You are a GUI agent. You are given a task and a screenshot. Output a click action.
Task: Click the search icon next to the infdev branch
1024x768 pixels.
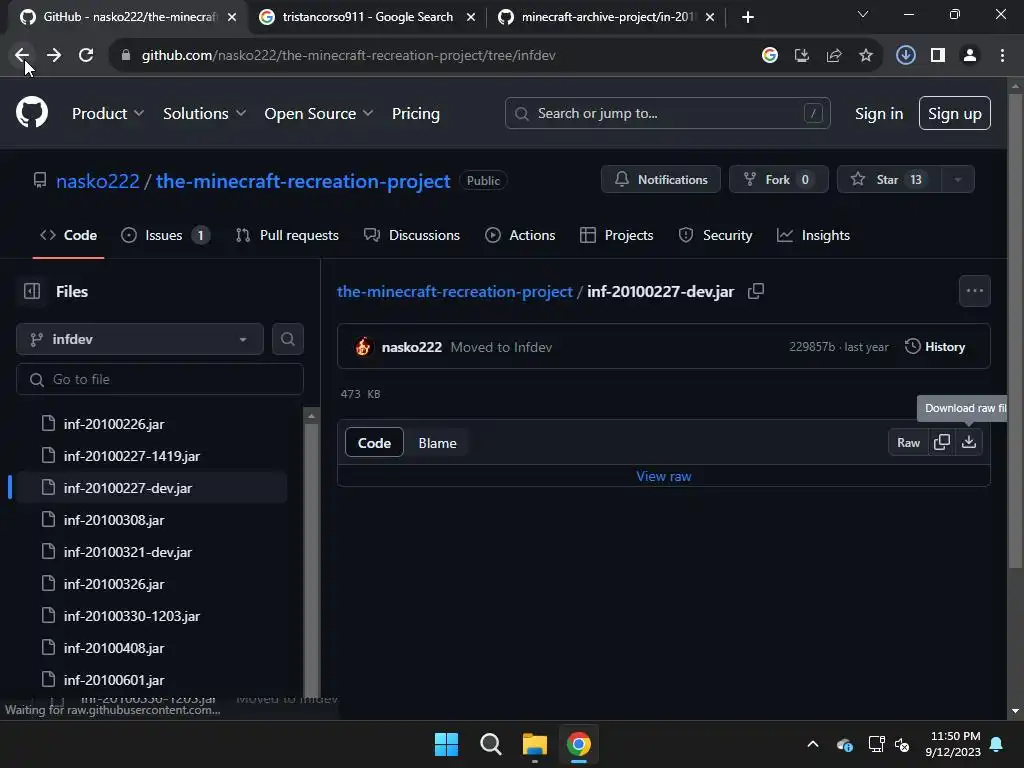[287, 339]
